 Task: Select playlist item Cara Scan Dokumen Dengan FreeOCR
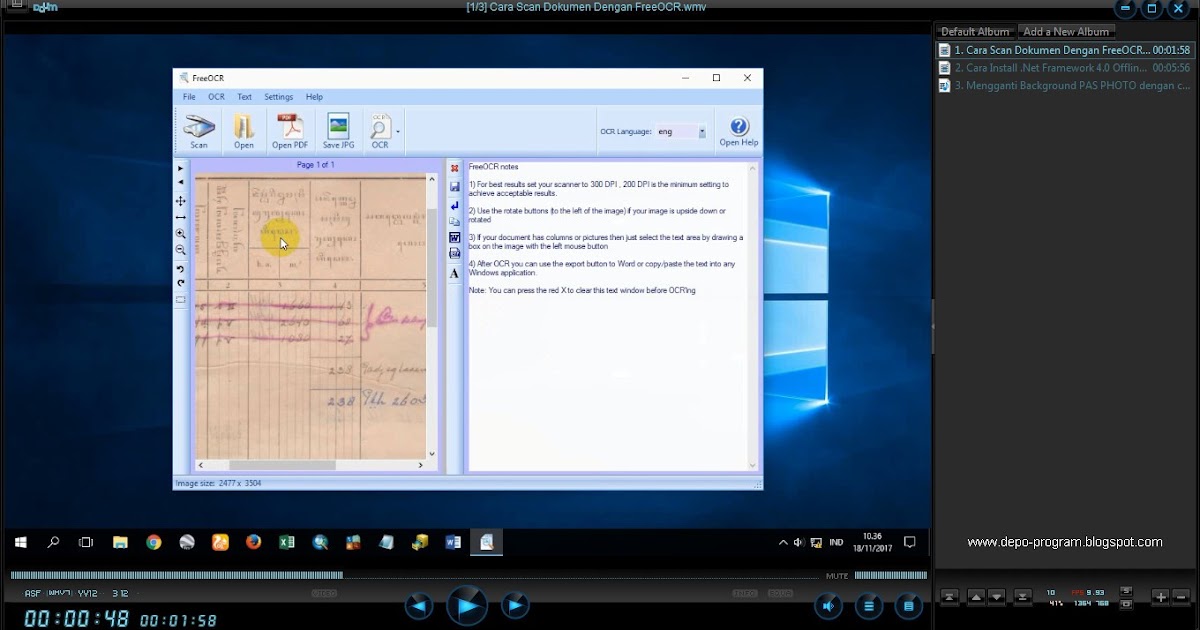click(x=1064, y=50)
